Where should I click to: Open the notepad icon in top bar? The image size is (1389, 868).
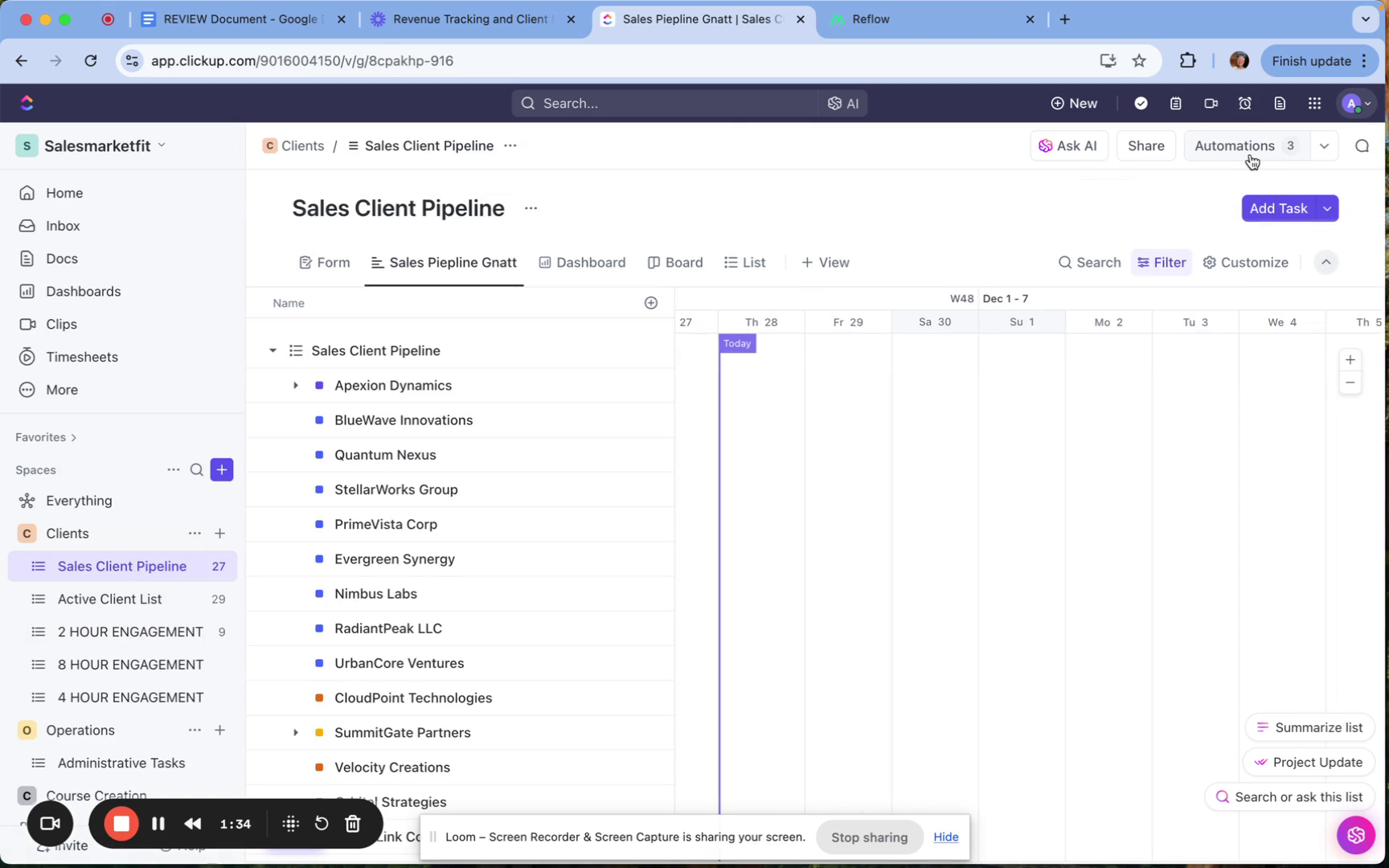coord(1175,103)
